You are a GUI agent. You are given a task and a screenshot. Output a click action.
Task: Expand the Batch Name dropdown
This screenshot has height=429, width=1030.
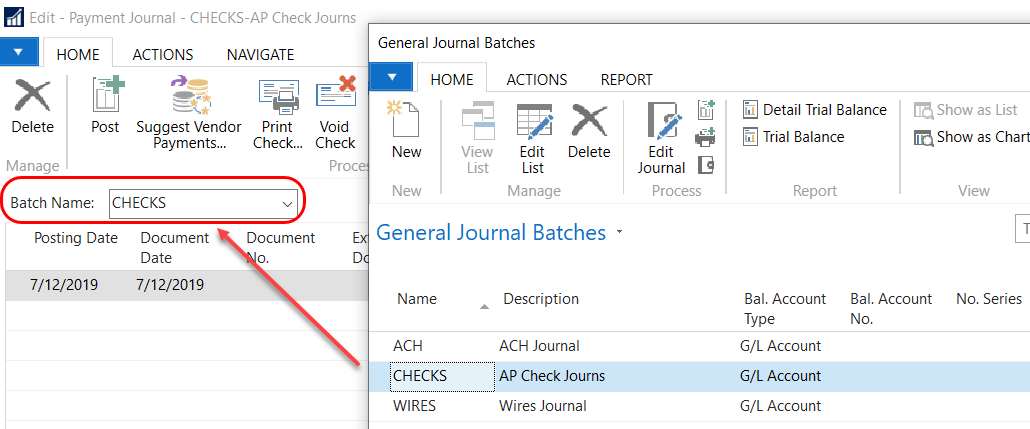pyautogui.click(x=287, y=203)
